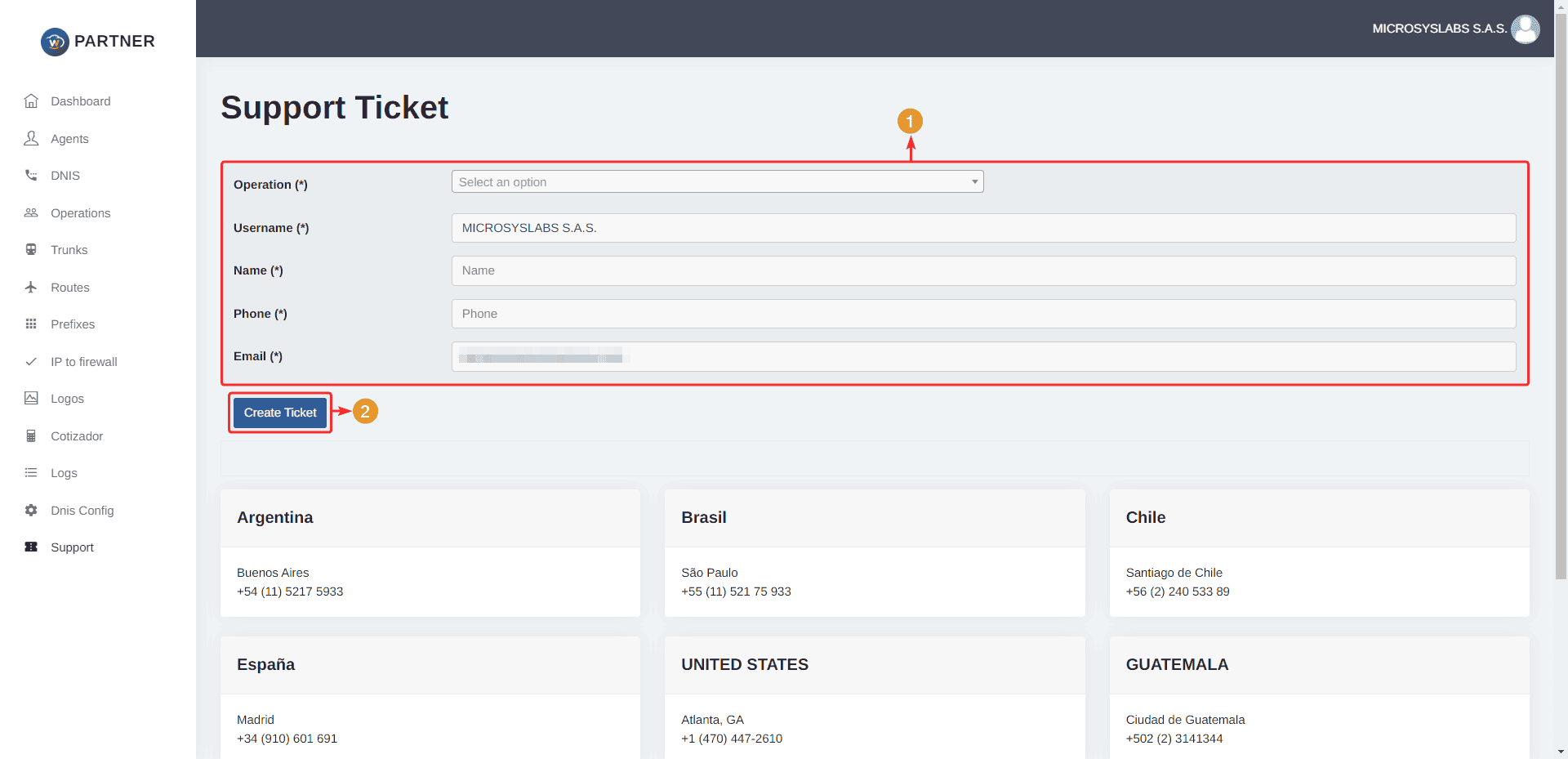Go to Agents page
Screen dimensions: 1568x759
click(69, 139)
